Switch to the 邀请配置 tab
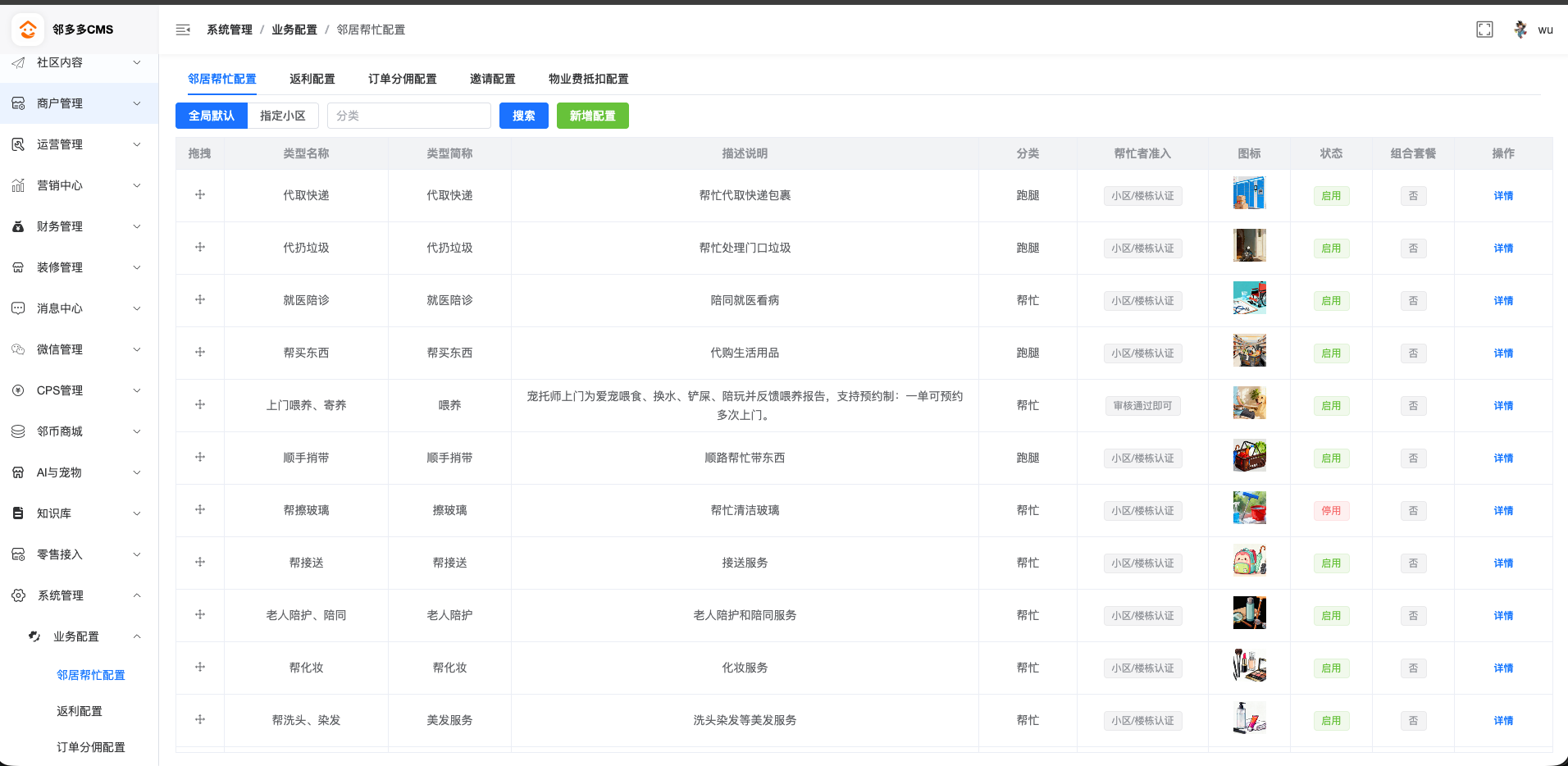The image size is (1568, 766). tap(493, 79)
